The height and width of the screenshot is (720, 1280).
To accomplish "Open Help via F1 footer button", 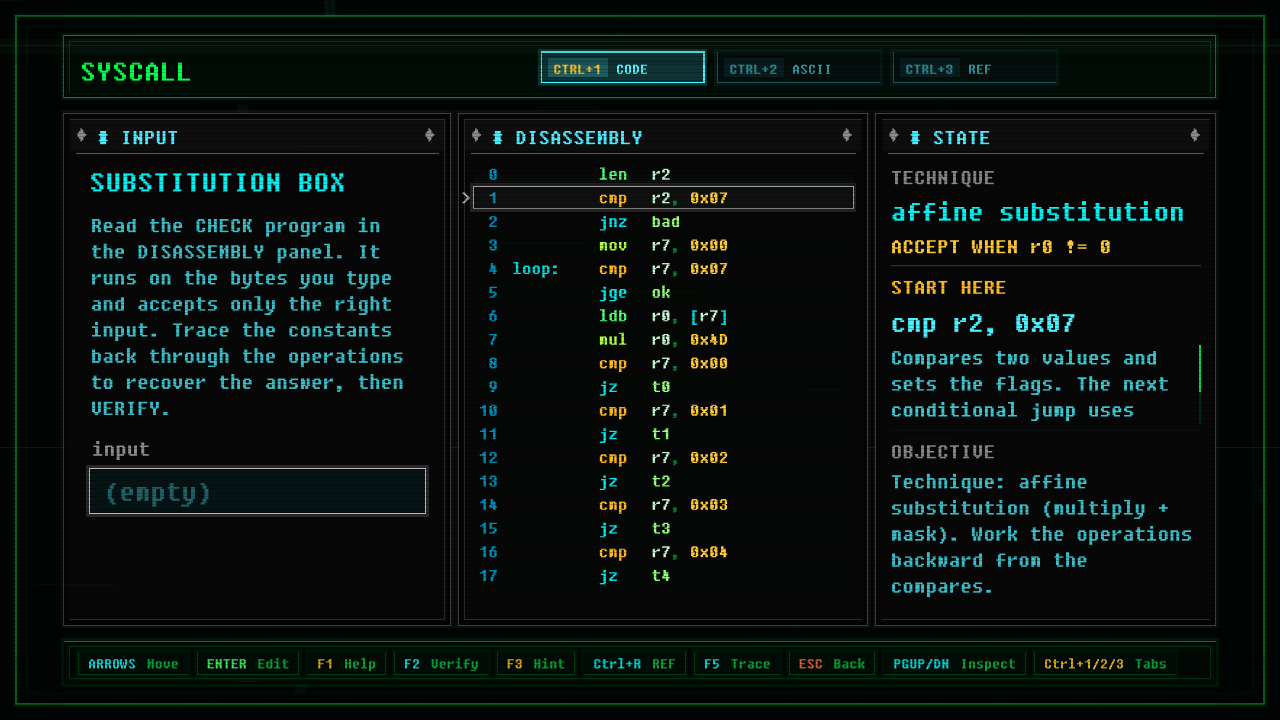I will [346, 663].
